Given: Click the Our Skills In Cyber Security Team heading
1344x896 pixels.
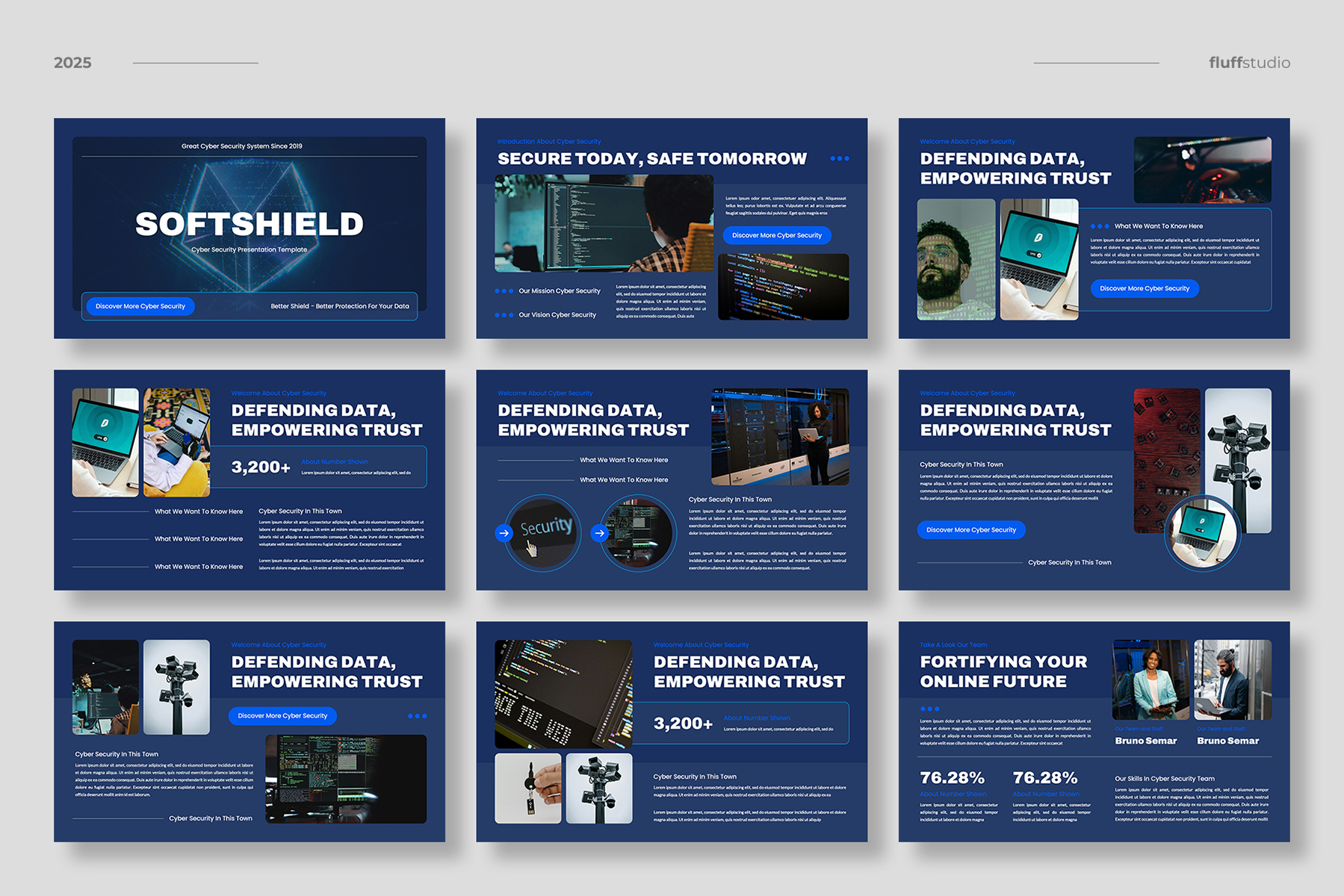Looking at the screenshot, I should click(x=1164, y=778).
